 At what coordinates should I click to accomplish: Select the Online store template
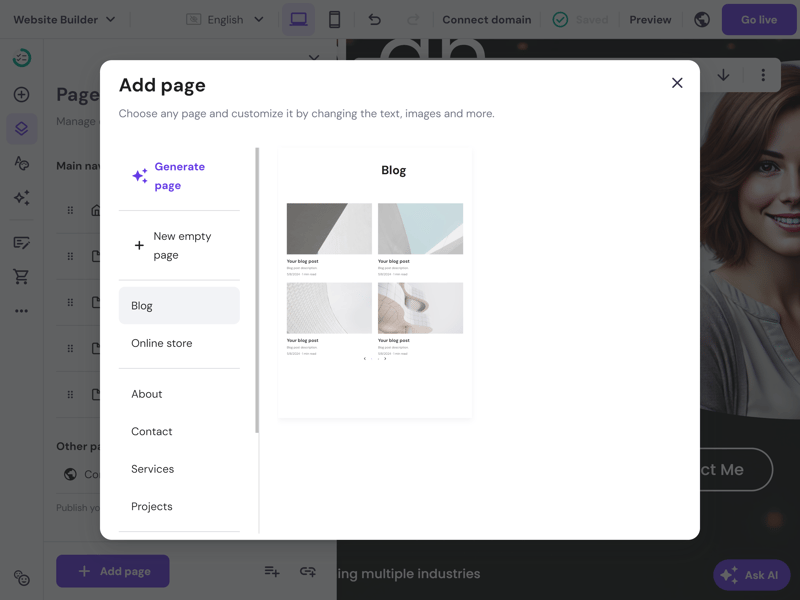point(179,343)
